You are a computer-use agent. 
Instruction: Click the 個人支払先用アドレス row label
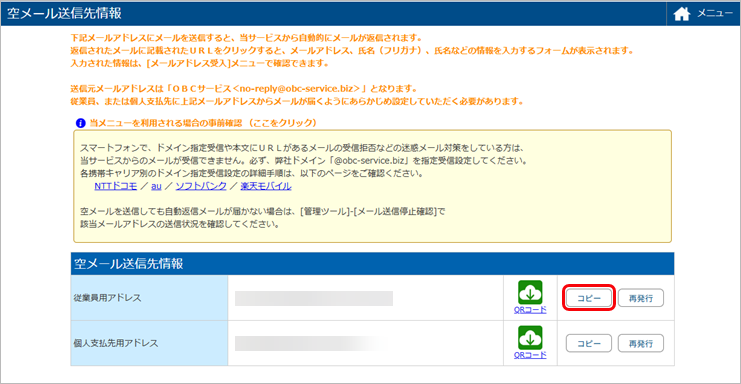point(116,343)
